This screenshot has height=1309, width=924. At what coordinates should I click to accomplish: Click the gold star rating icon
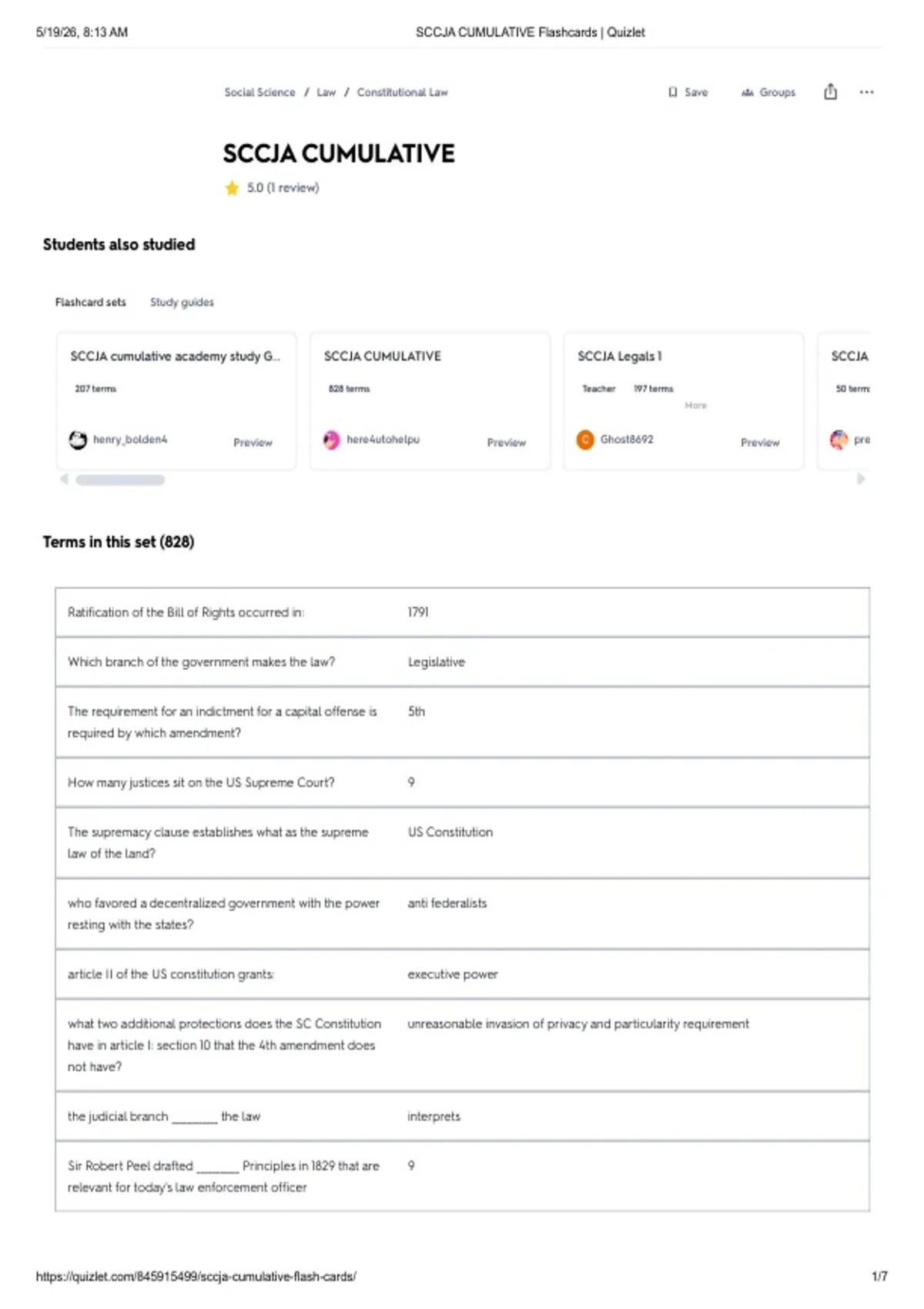coord(232,188)
